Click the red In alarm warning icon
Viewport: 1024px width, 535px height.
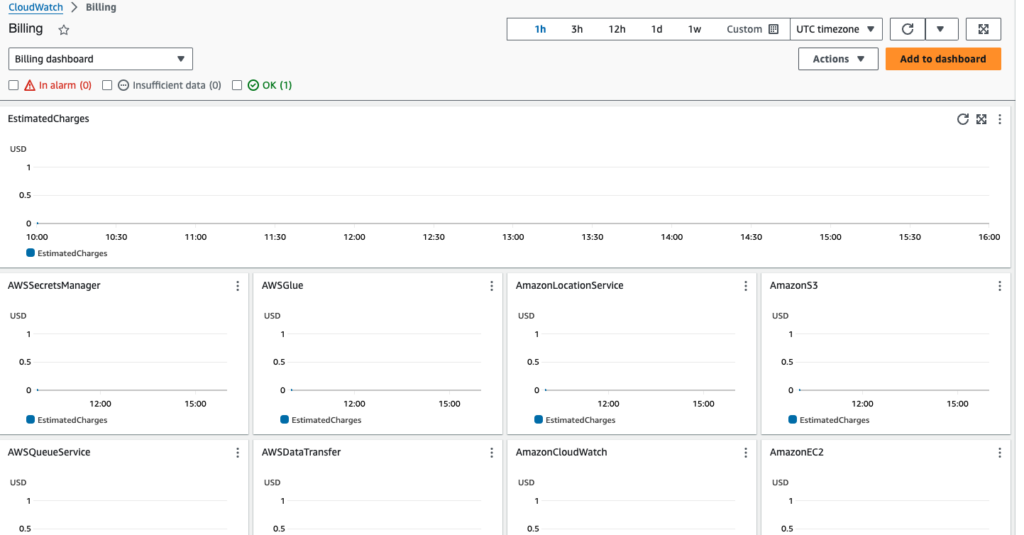coord(29,85)
